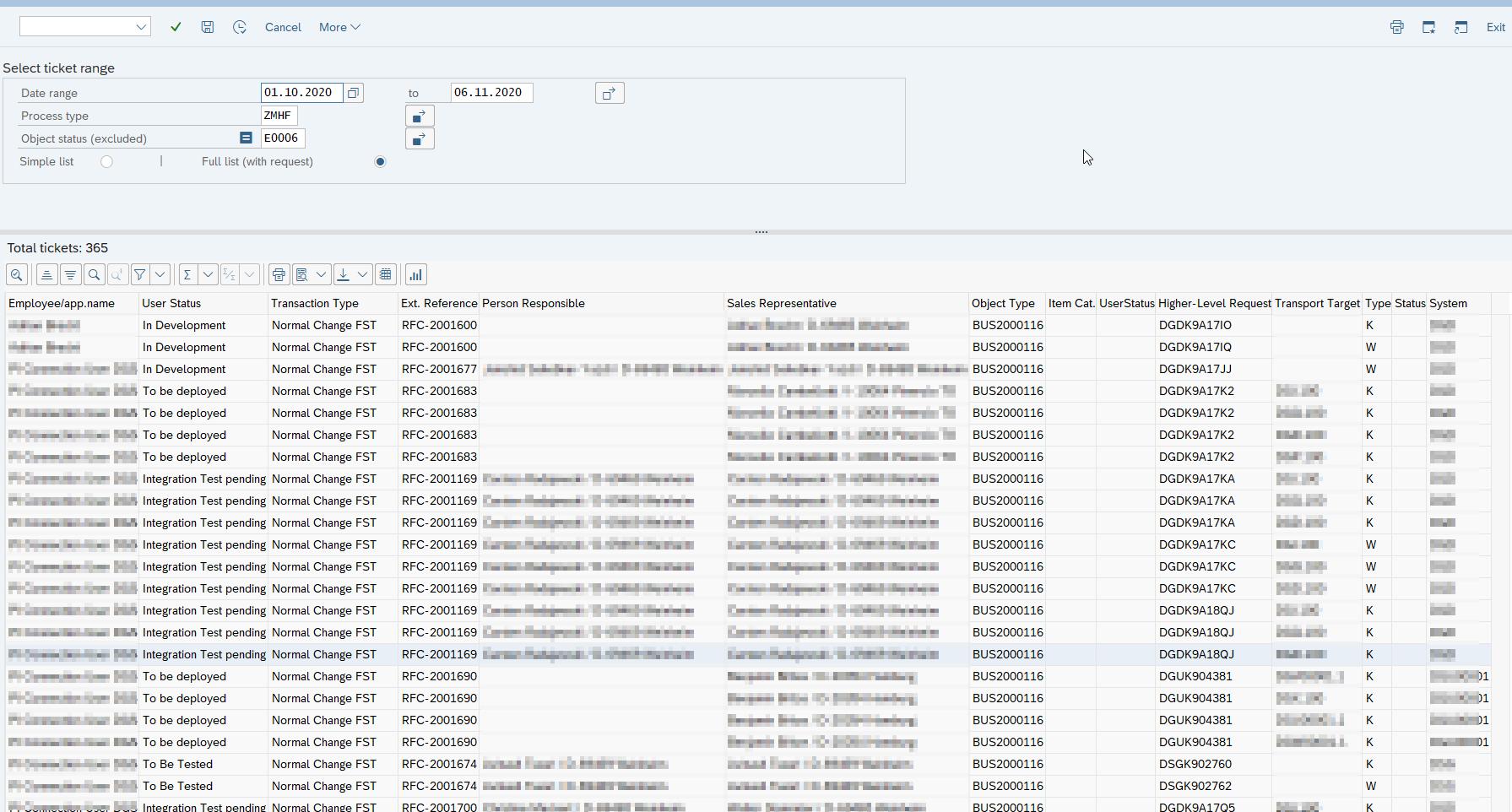The height and width of the screenshot is (812, 1512).
Task: Open the Print icon above the ticket list
Action: click(x=279, y=274)
